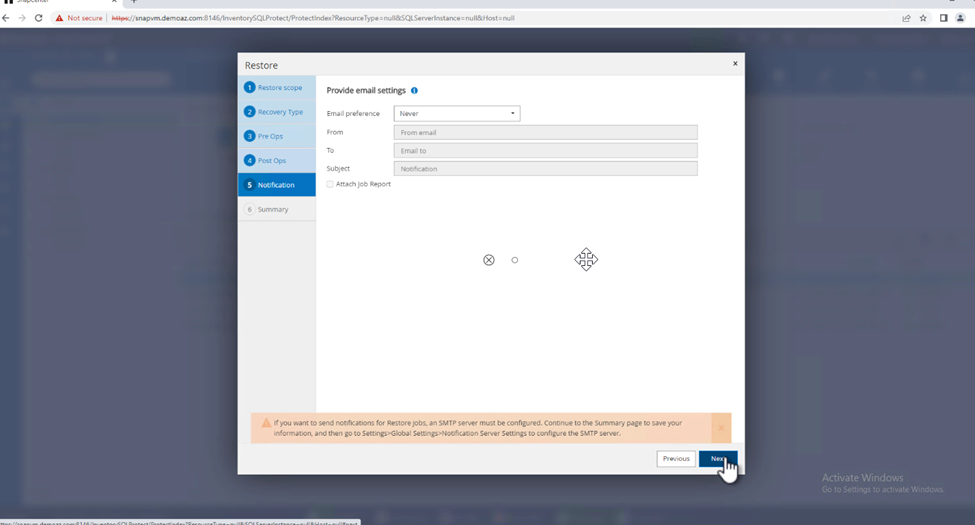Image resolution: width=975 pixels, height=525 pixels.
Task: Go to the Restore scope step
Action: click(277, 88)
